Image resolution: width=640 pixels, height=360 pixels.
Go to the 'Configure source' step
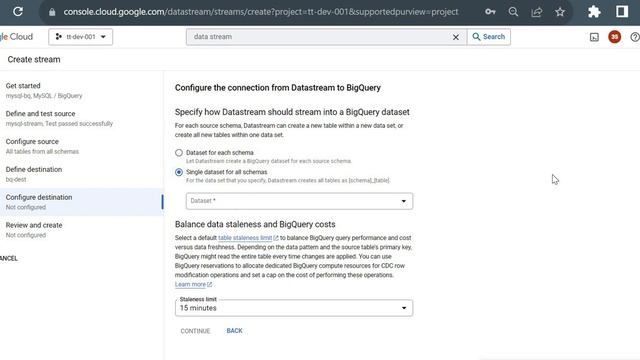pos(82,146)
